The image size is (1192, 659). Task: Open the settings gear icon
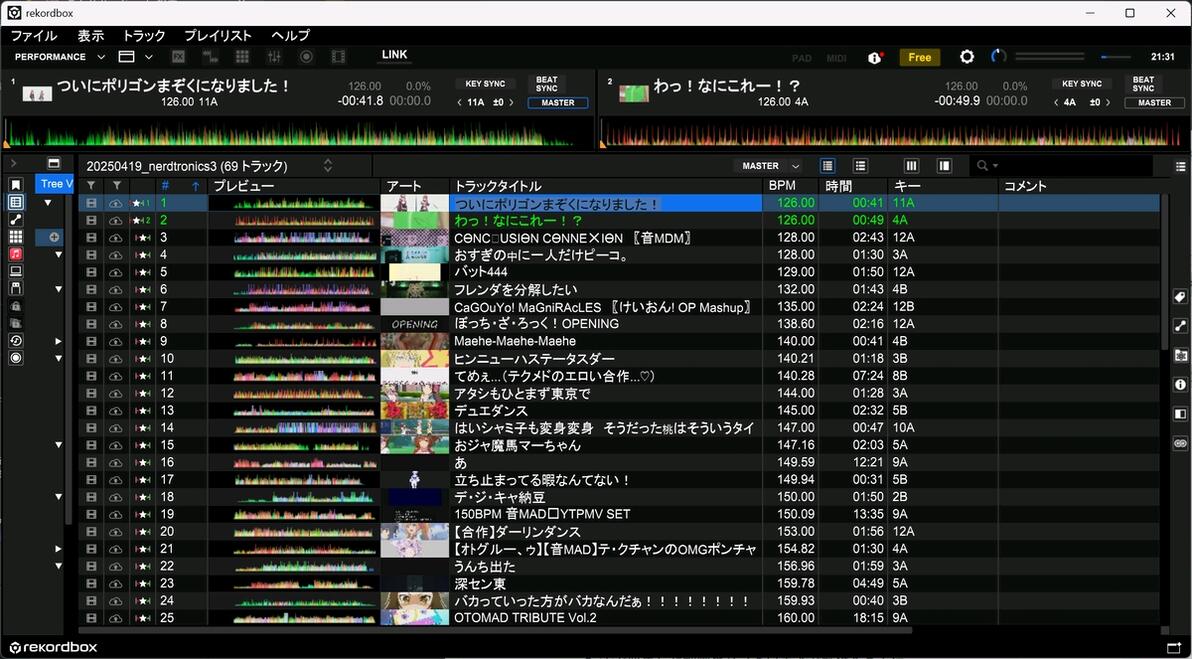tap(966, 57)
